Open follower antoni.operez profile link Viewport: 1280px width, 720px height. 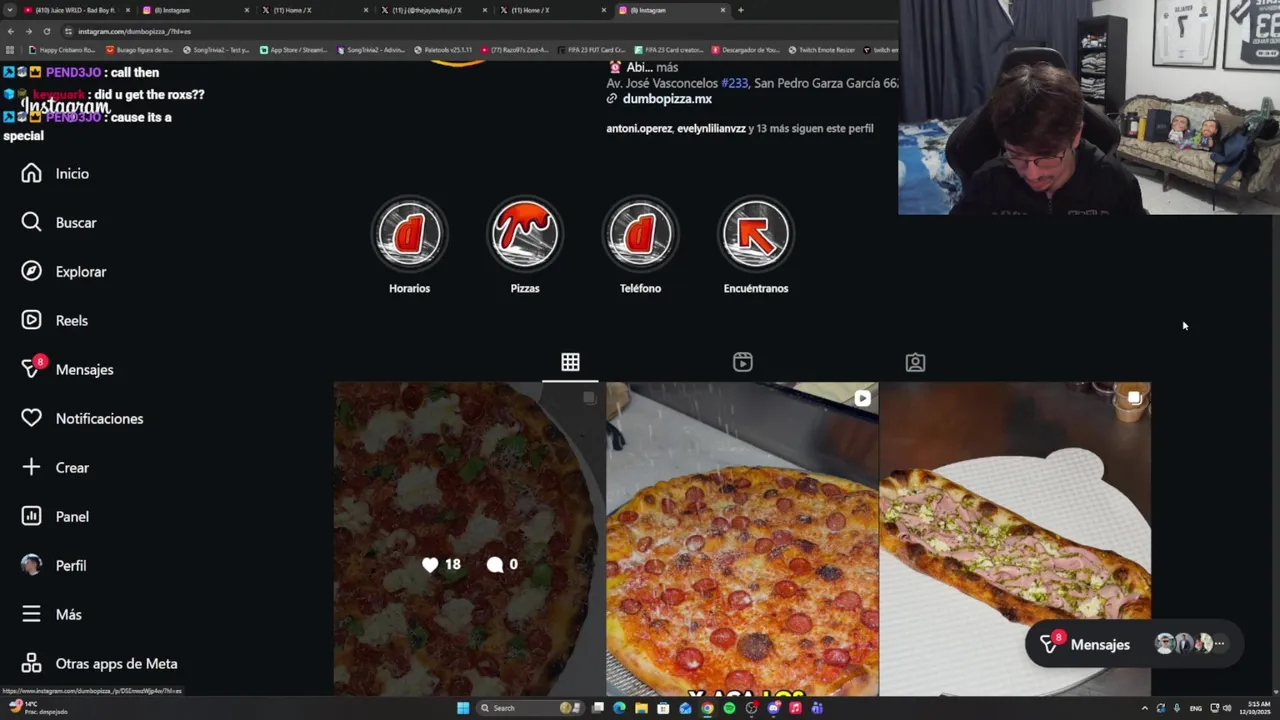tap(638, 129)
